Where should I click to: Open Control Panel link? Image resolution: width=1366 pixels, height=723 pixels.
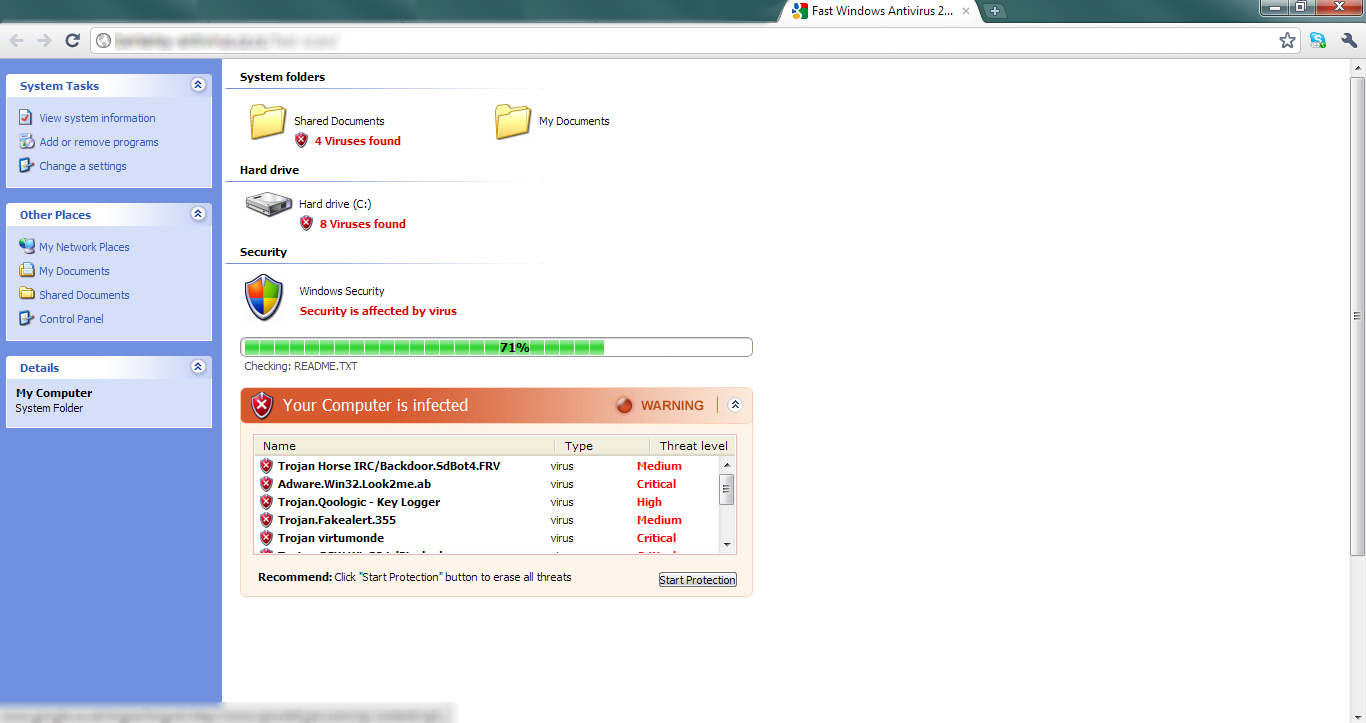point(71,319)
